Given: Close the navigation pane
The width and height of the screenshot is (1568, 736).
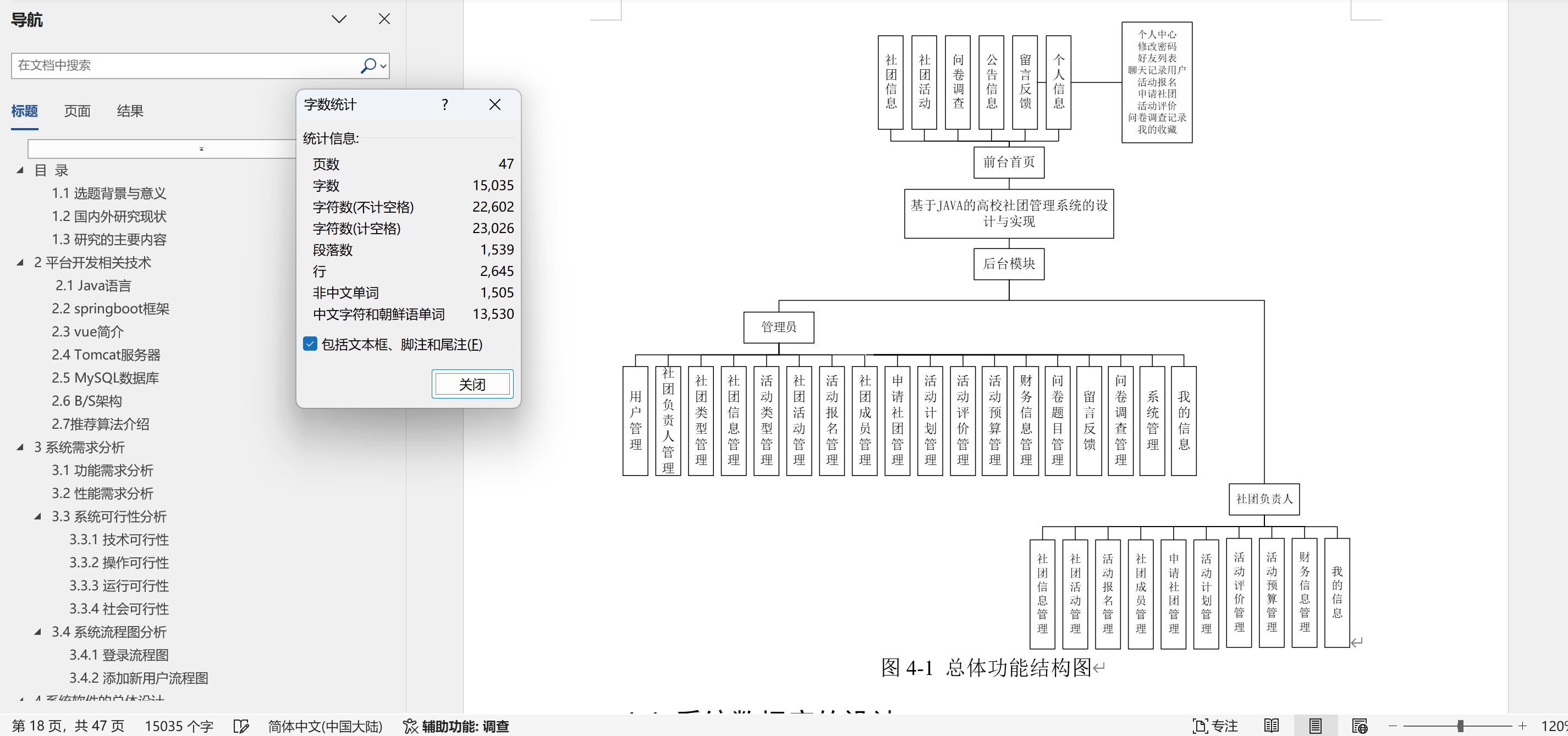Looking at the screenshot, I should (384, 19).
